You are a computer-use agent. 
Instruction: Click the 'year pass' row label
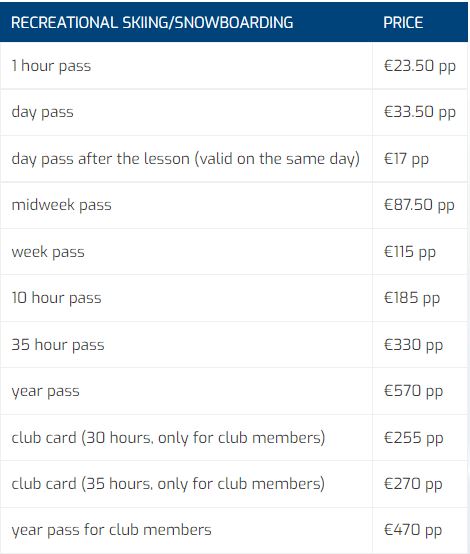45,391
